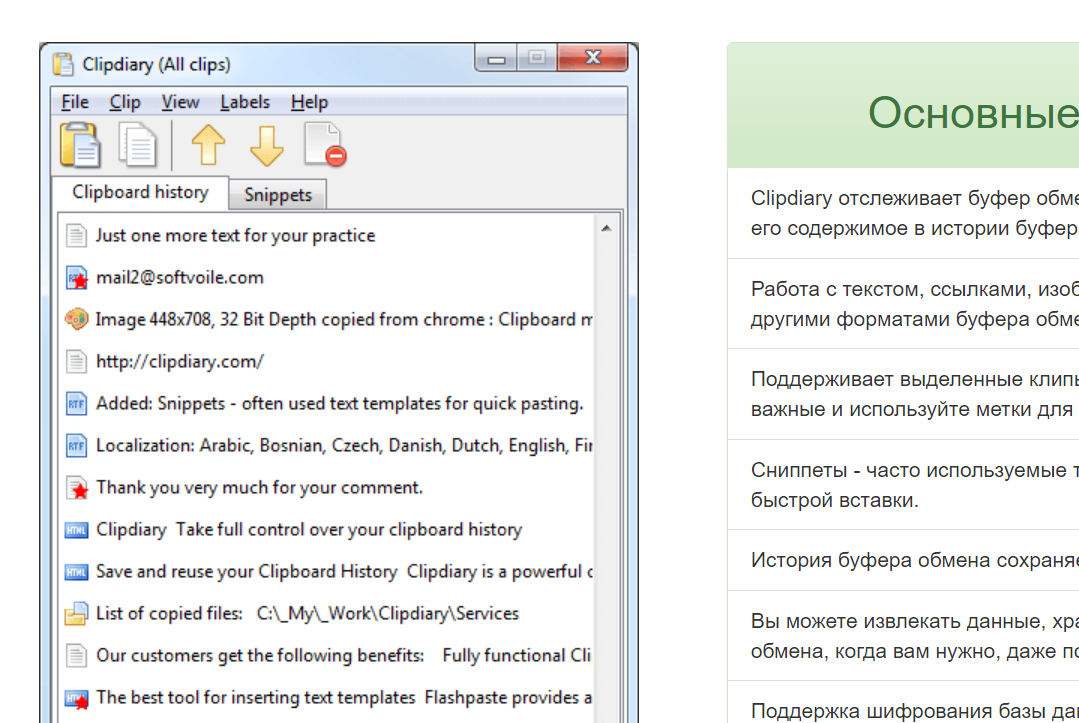
Task: Click RTF icon beside 'Added: Snippets' clip
Action: (x=76, y=403)
